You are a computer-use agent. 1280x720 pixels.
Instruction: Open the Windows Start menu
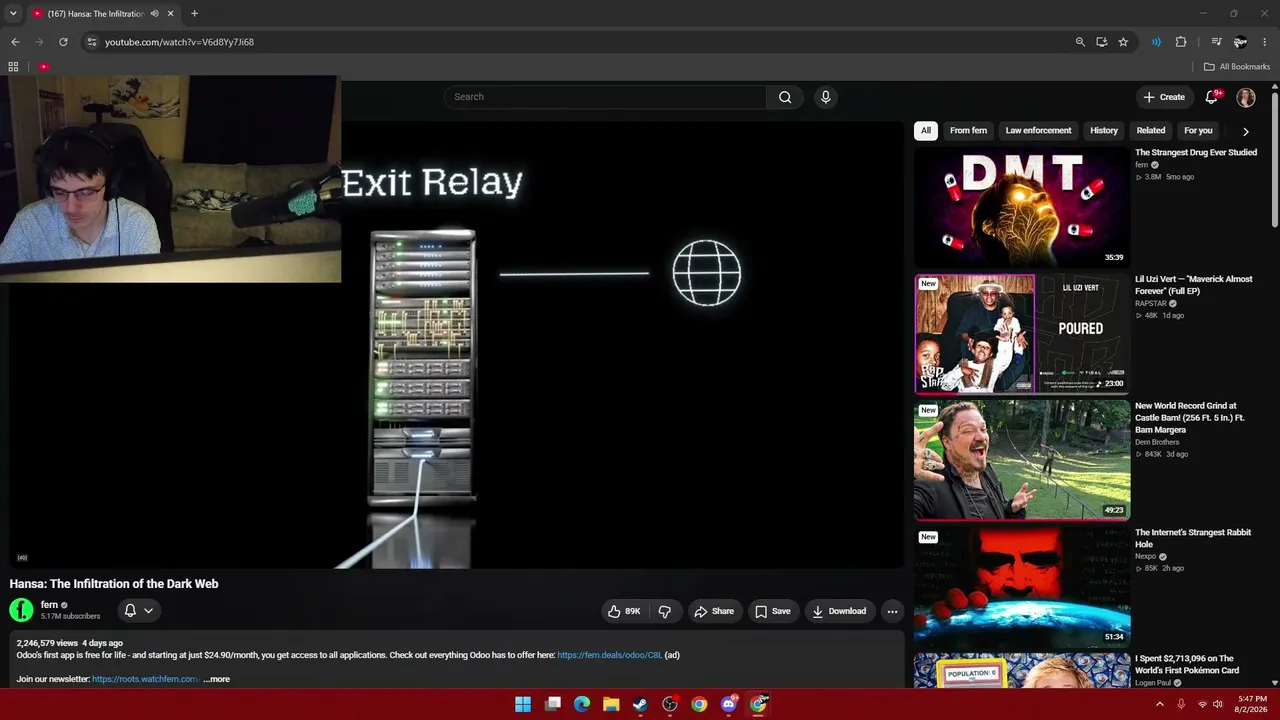[523, 704]
